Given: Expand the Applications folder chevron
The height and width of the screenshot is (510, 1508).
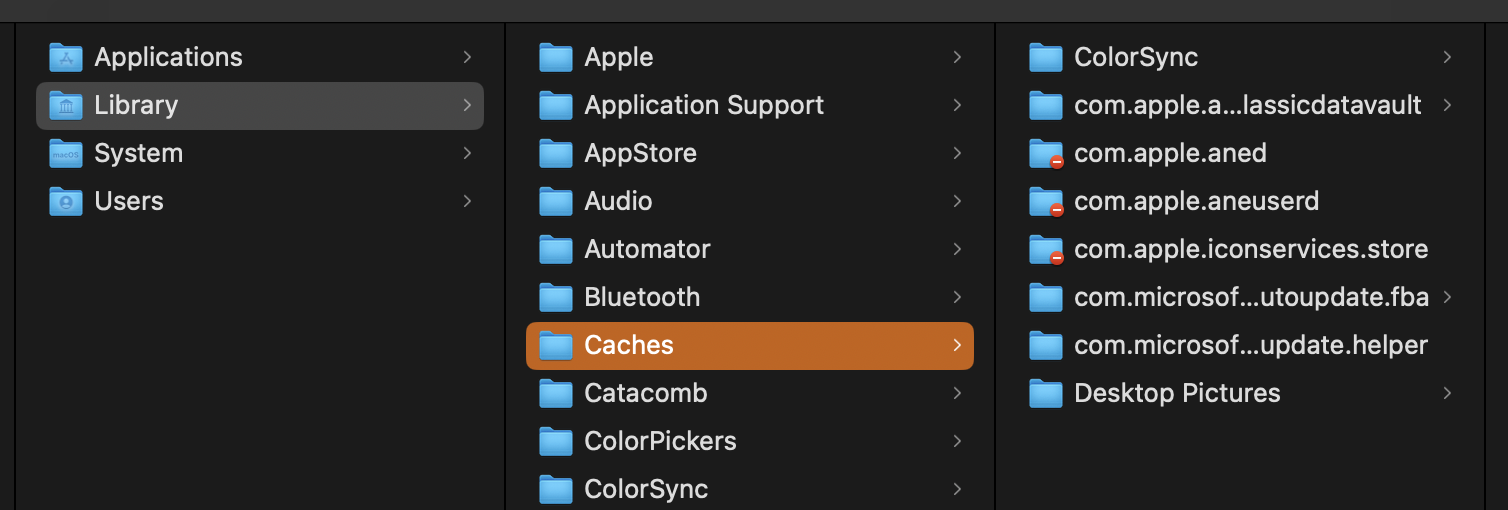Looking at the screenshot, I should pyautogui.click(x=467, y=57).
